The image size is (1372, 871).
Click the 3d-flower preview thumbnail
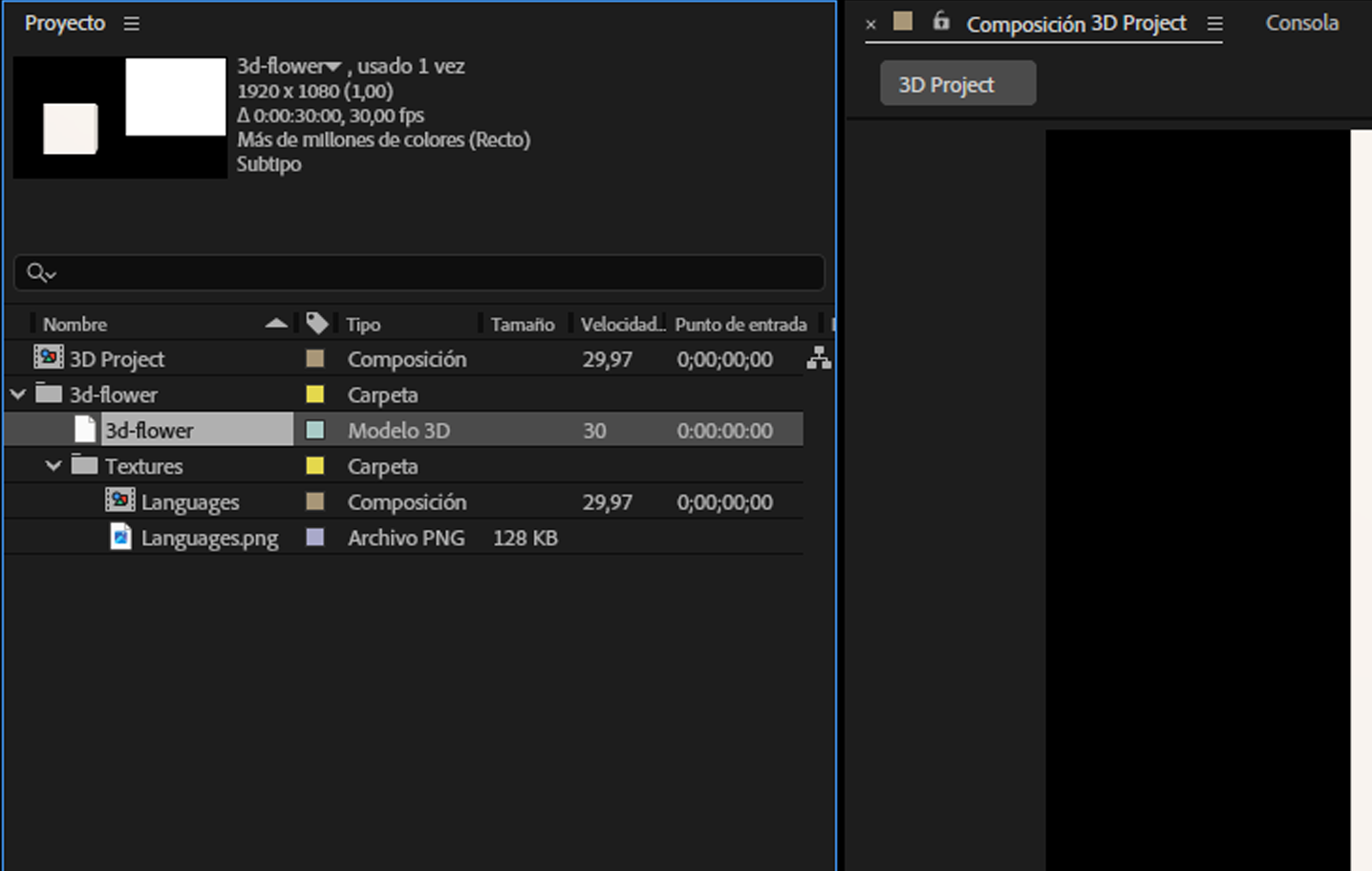(120, 117)
